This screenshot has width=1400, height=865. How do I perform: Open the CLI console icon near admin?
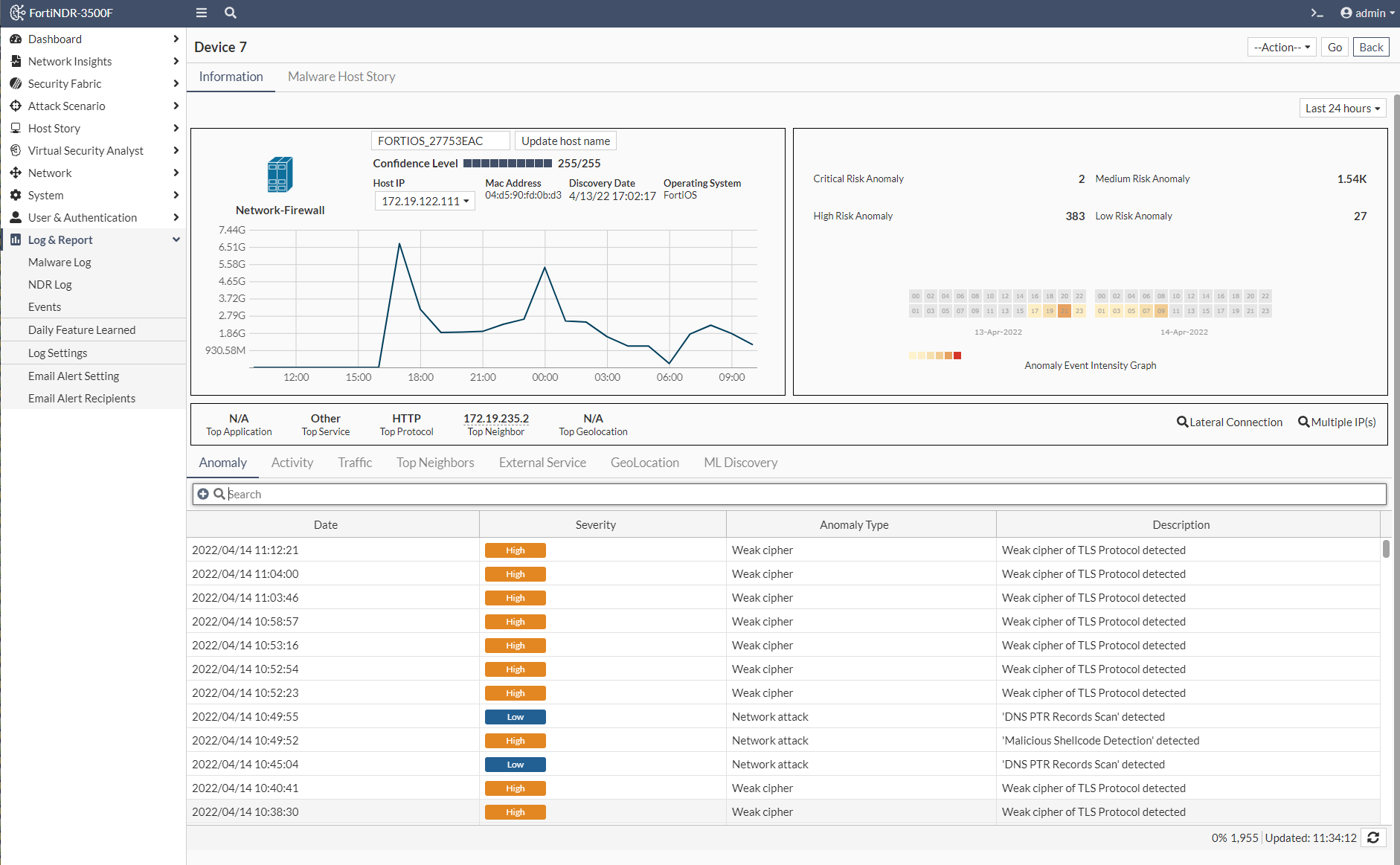pyautogui.click(x=1317, y=13)
